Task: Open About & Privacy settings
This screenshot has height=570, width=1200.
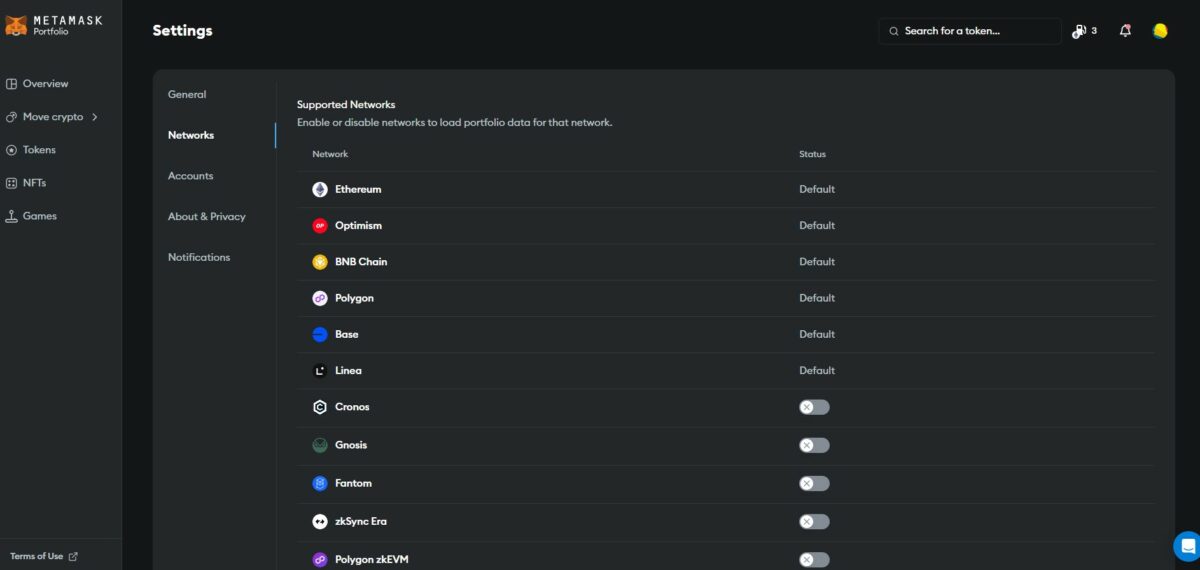Action: pyautogui.click(x=206, y=217)
